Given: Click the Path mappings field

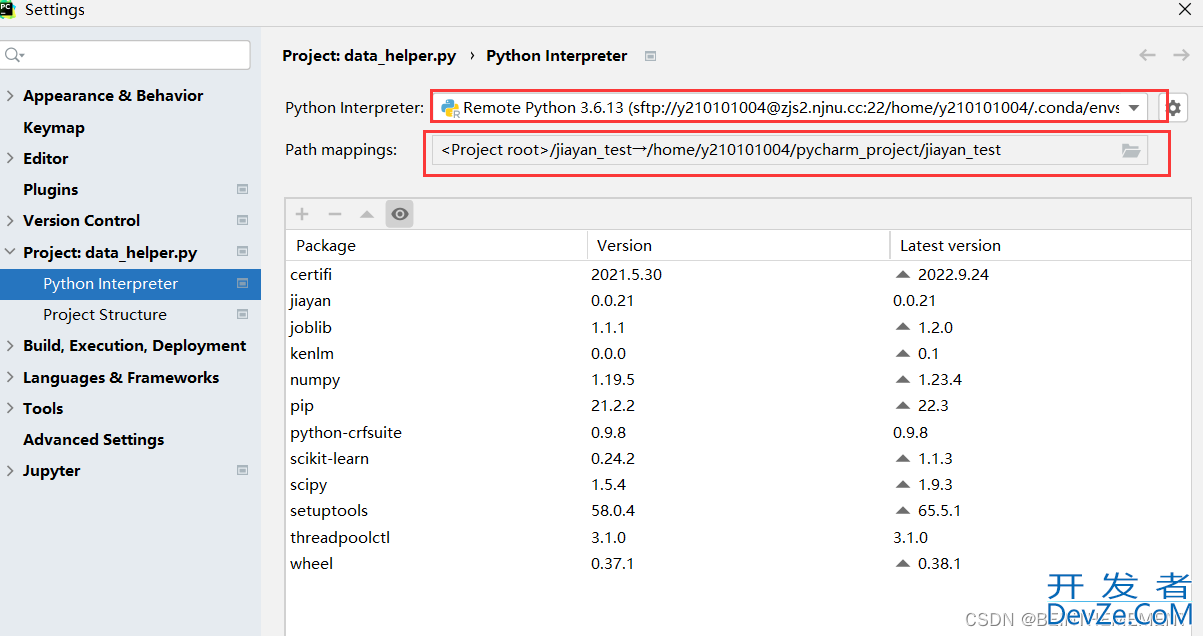Looking at the screenshot, I should 789,151.
